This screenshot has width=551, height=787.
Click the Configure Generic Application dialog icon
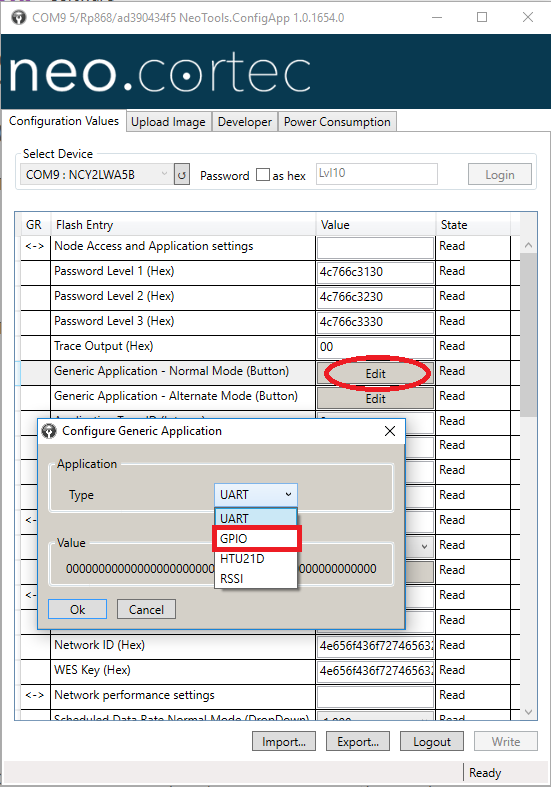pyautogui.click(x=49, y=431)
